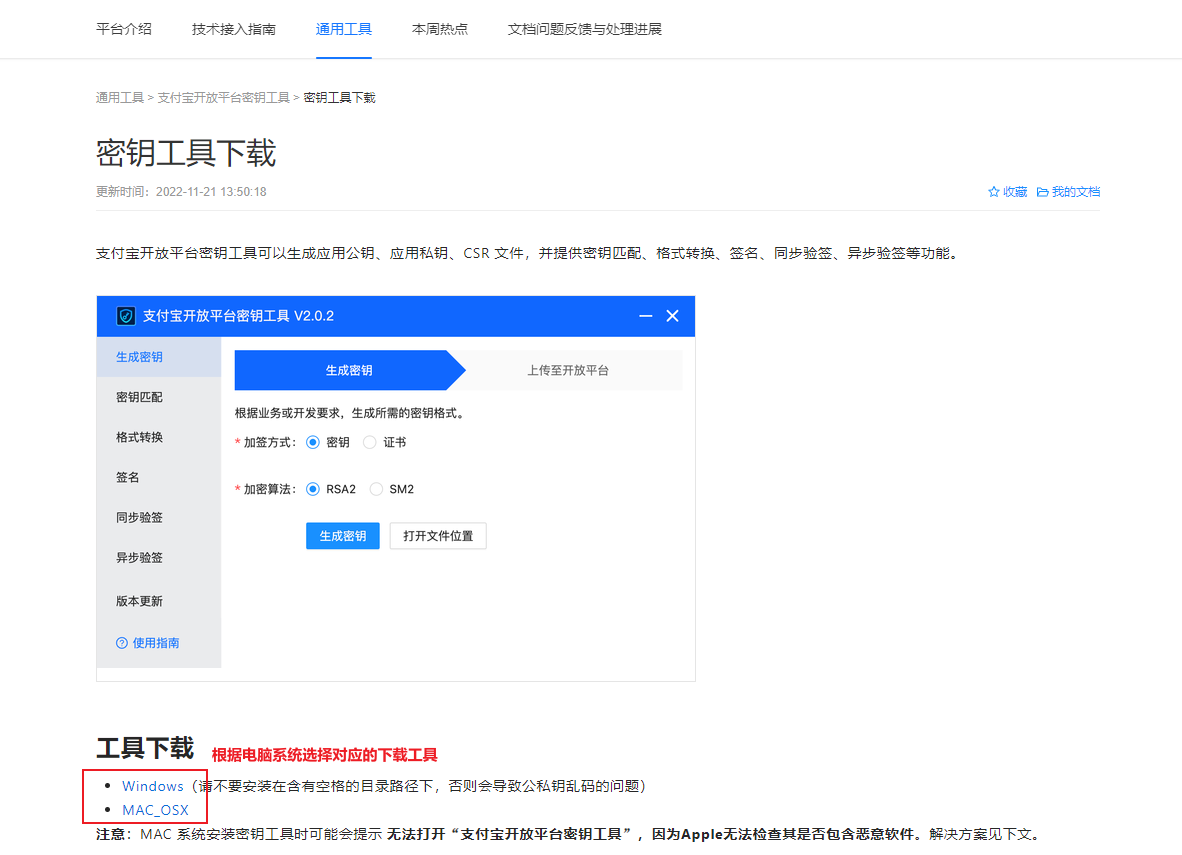Screen dimensions: 1182x855
Task: Click the blue 生成密钥 button
Action: 343,536
